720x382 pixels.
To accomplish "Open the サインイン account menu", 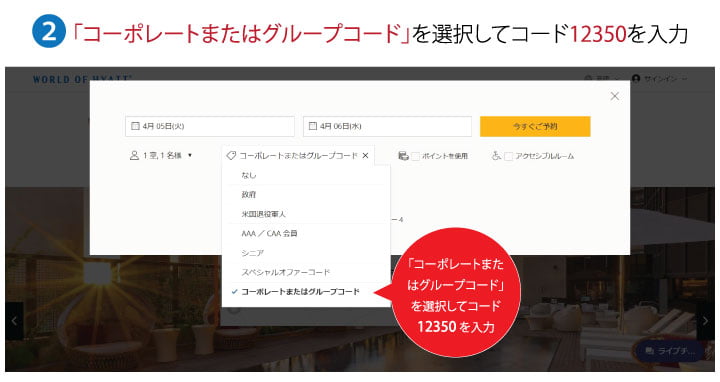I will (x=659, y=79).
